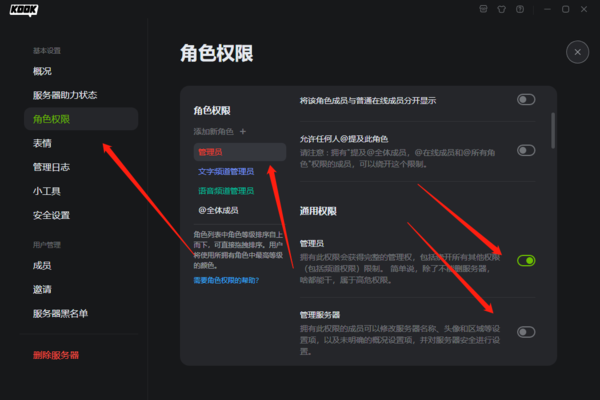This screenshot has height=400, width=600.
Task: Open the shirt-shaped skin icon
Action: click(502, 9)
